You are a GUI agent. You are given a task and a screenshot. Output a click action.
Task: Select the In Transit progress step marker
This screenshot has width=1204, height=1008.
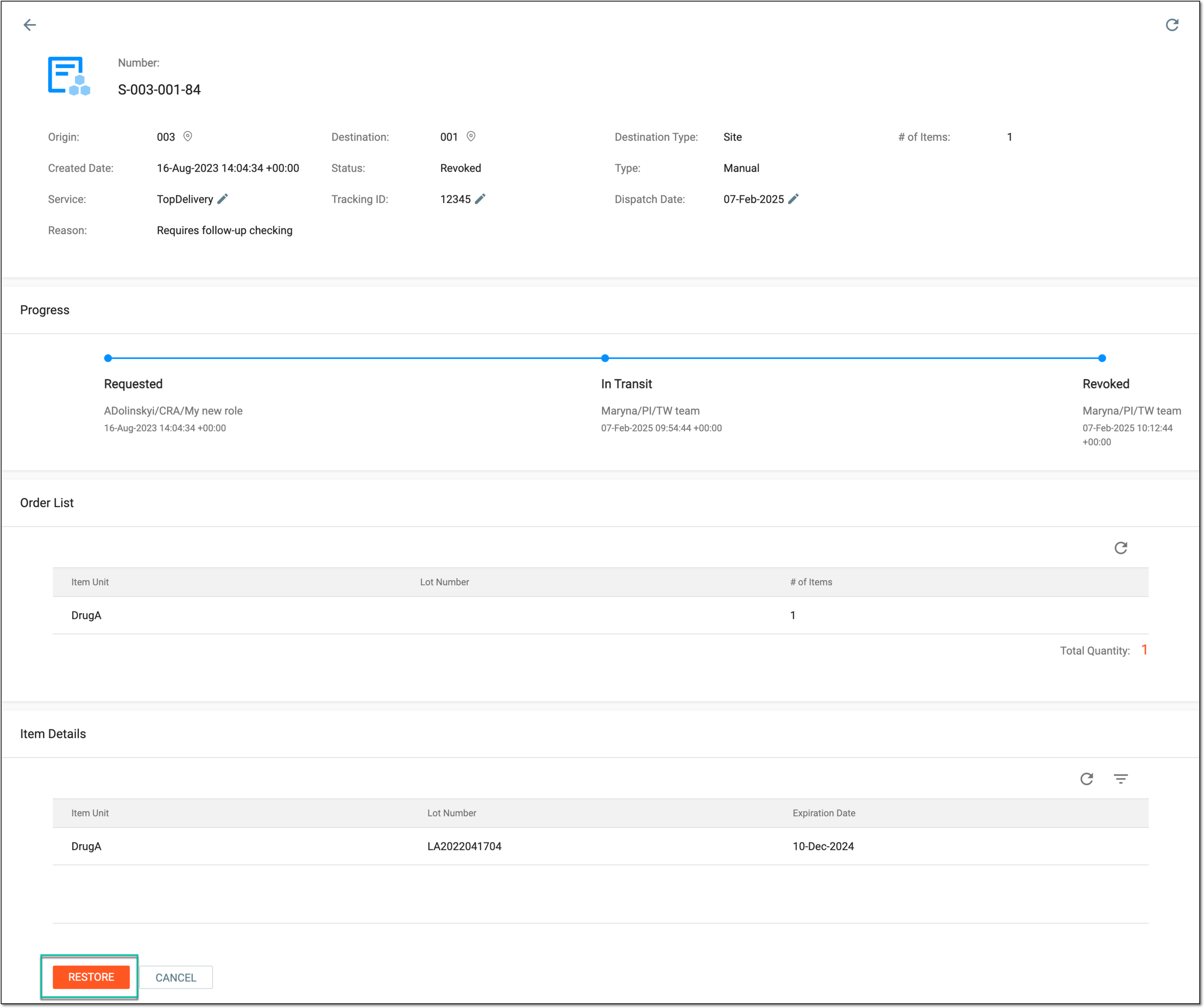coord(605,358)
